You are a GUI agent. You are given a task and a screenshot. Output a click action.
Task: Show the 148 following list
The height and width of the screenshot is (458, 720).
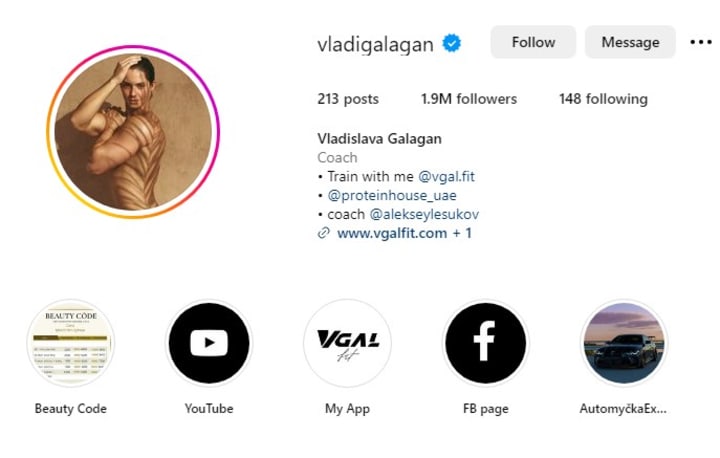(x=603, y=99)
